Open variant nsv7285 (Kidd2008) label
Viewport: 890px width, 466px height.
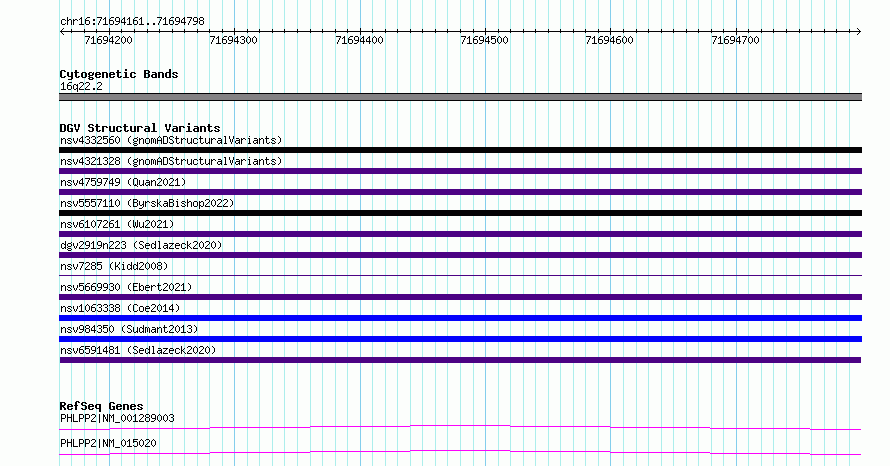click(x=114, y=266)
